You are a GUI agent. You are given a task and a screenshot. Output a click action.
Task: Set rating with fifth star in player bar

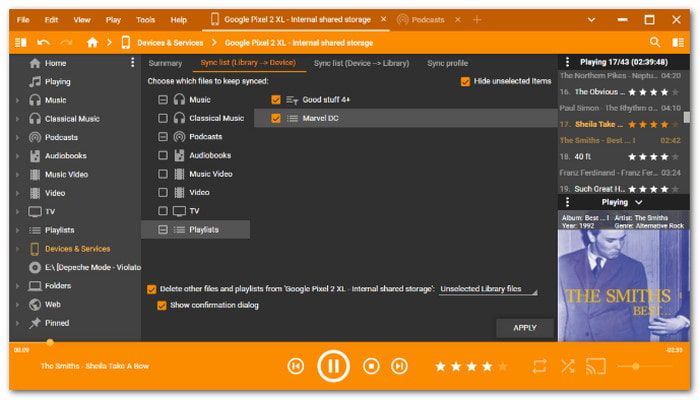coord(503,367)
